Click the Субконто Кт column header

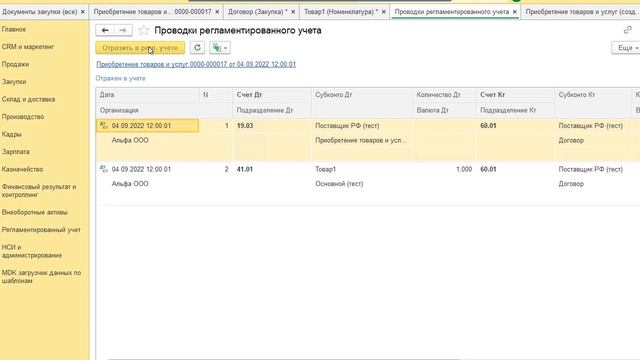(592, 95)
